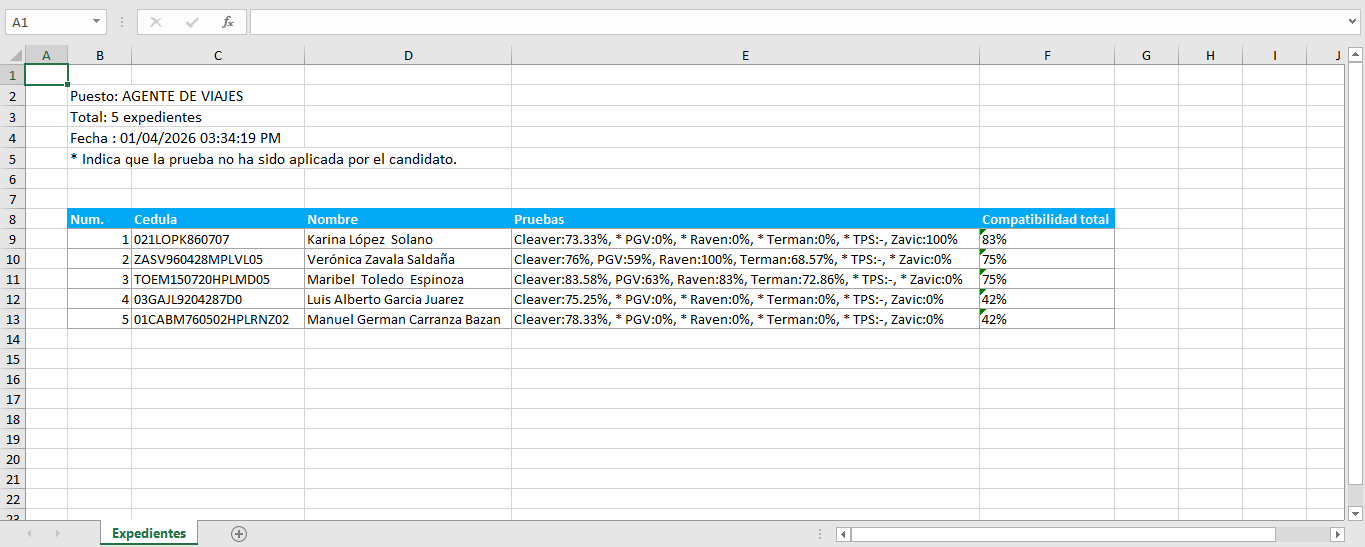1365x547 pixels.
Task: Select cell with Karina López Solano
Action: tap(407, 239)
